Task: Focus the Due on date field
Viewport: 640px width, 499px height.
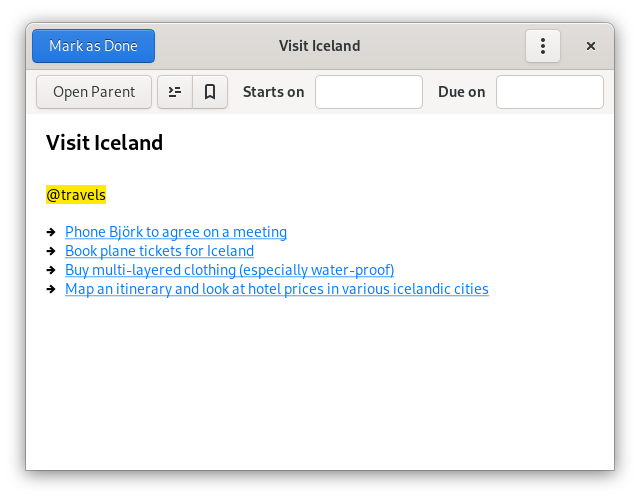Action: 550,92
